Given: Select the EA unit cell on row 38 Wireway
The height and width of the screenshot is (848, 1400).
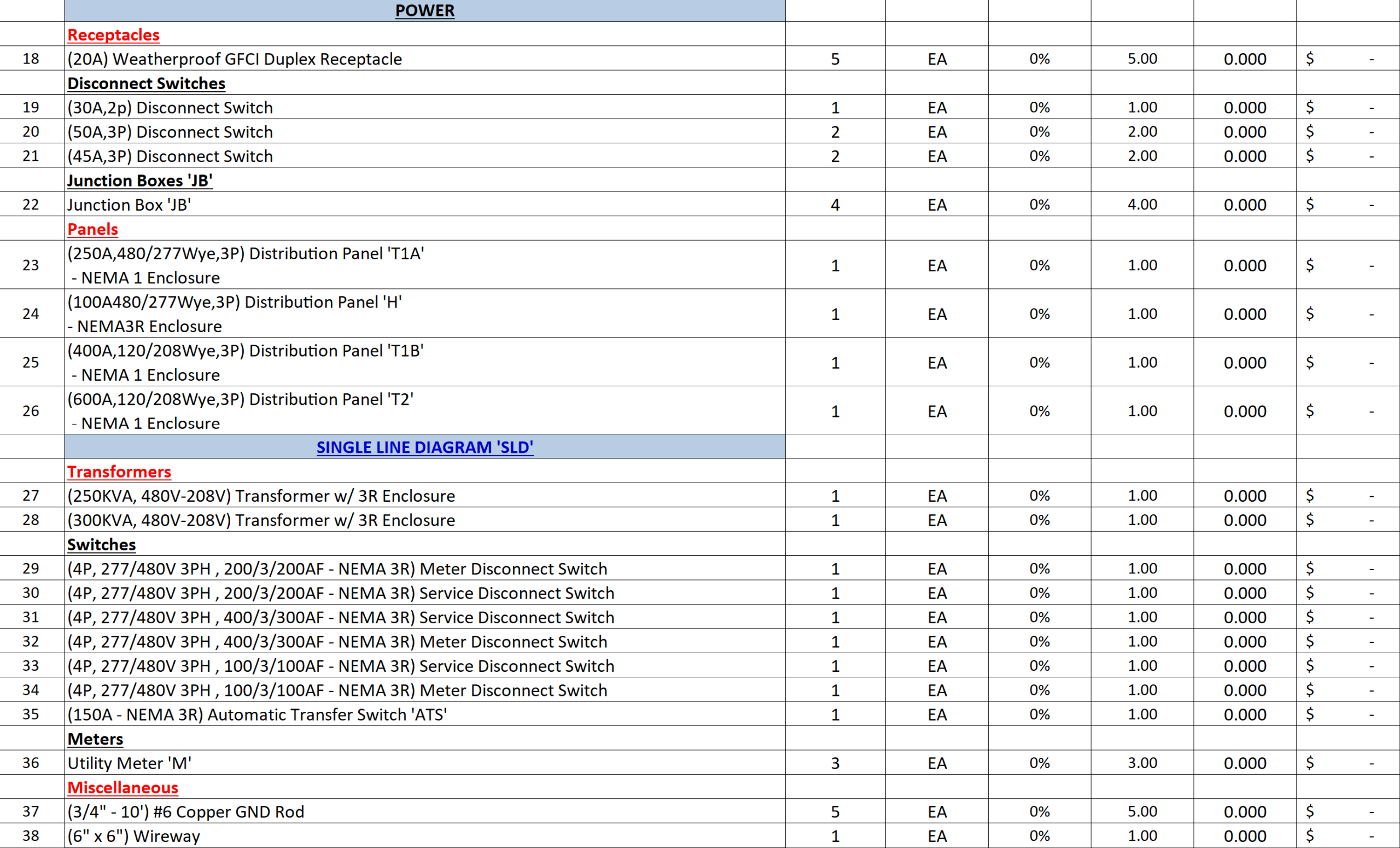Looking at the screenshot, I should pos(937,835).
